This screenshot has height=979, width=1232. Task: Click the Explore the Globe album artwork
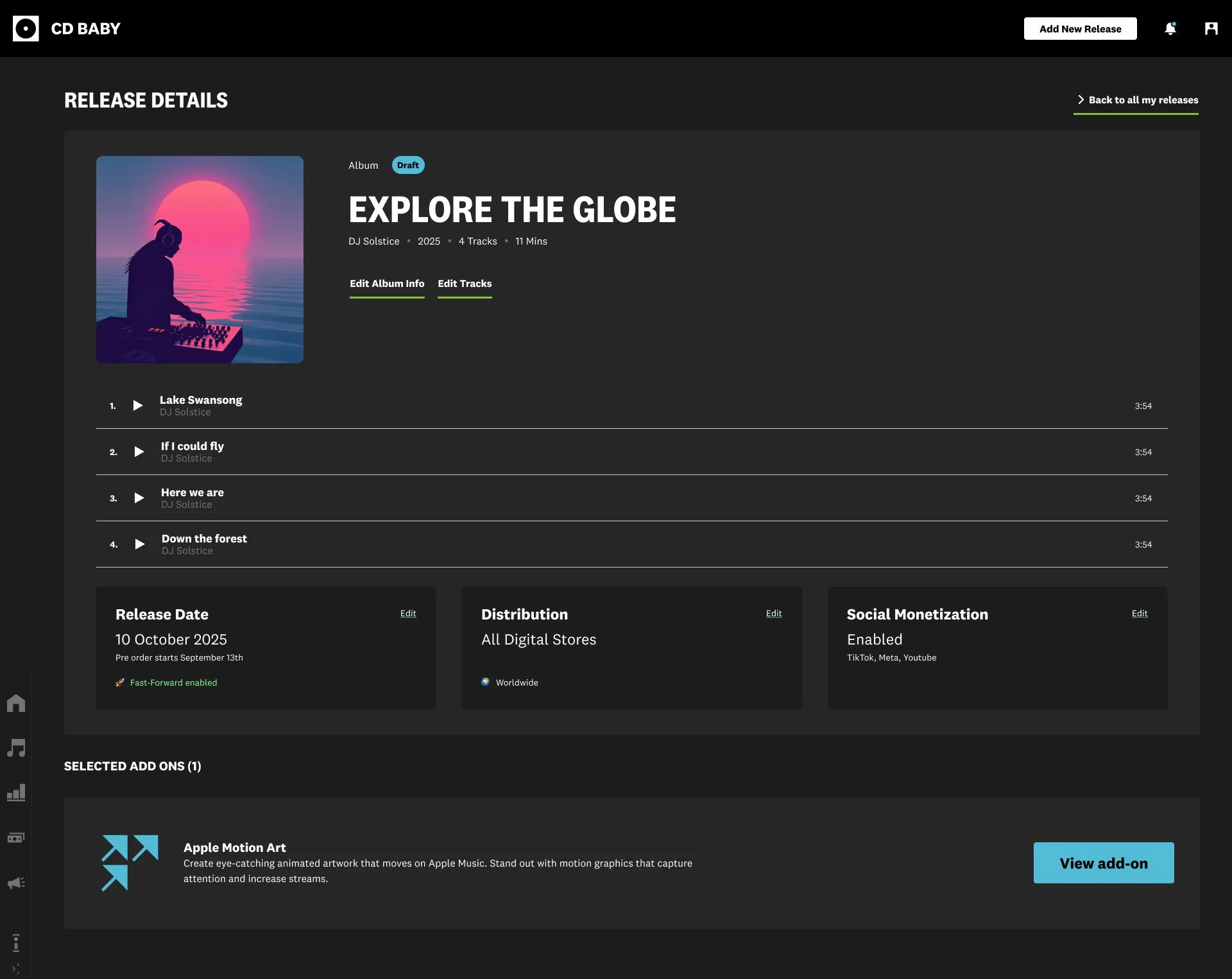tap(200, 259)
